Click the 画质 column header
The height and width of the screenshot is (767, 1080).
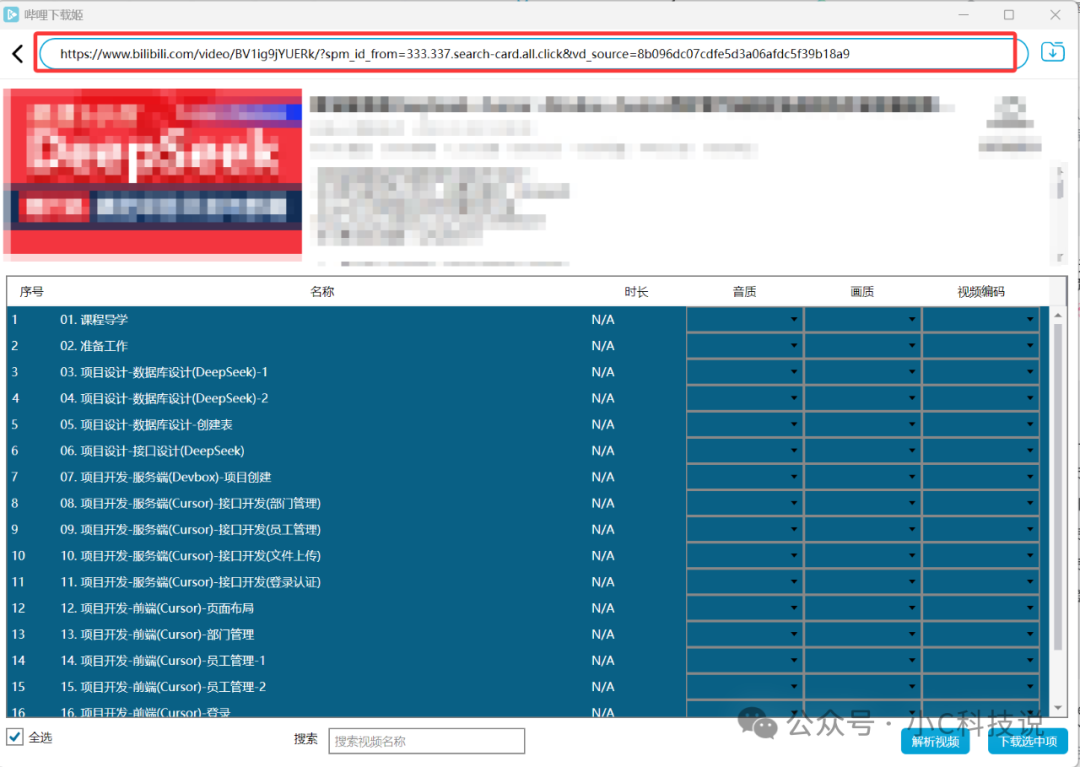click(x=862, y=292)
